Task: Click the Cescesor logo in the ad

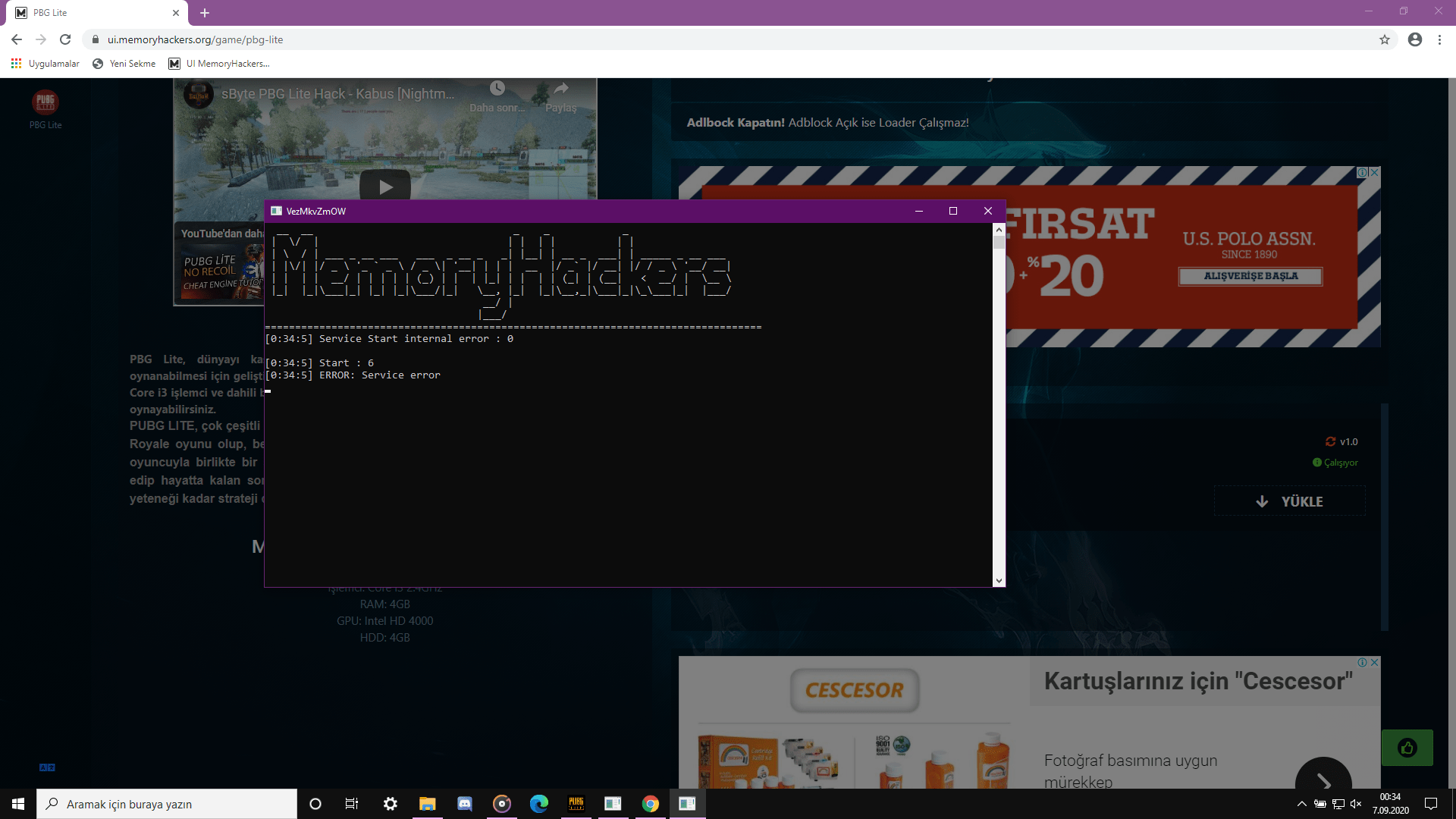Action: (x=855, y=690)
